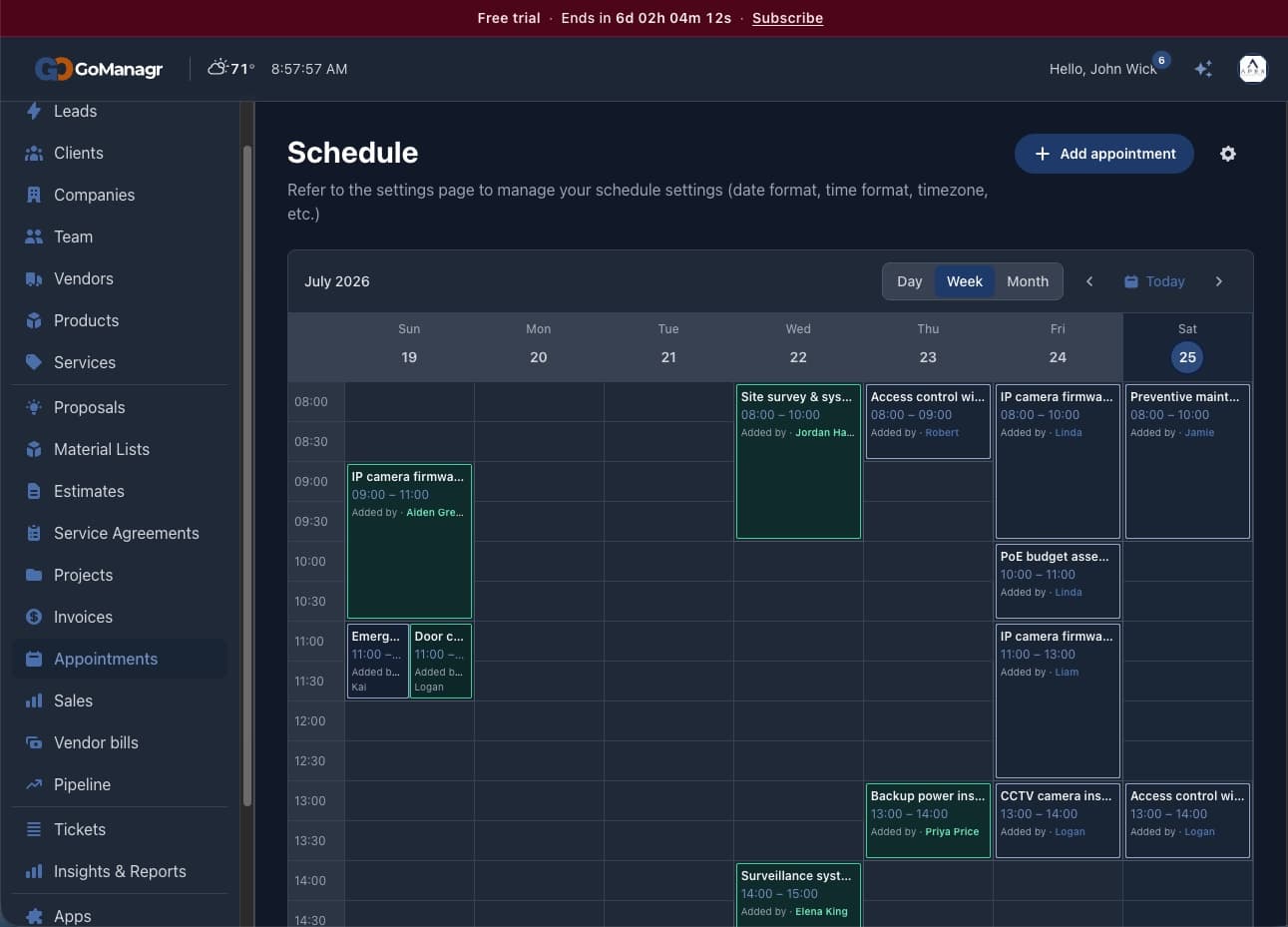Click the Insights & Reports chart icon
Image resolution: width=1288 pixels, height=927 pixels.
34,871
